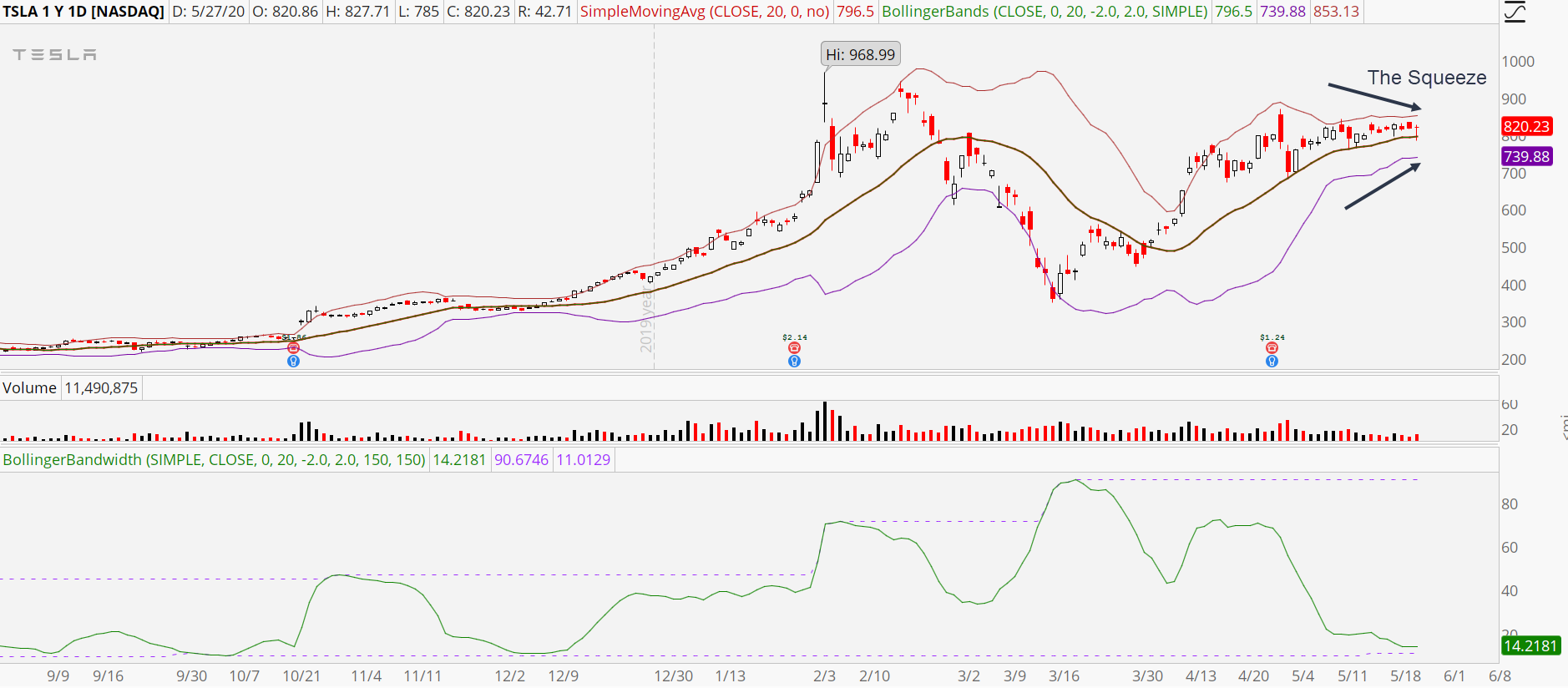Click the green 14.2181 bandwidth axis bubble
Viewport: 1568px width, 688px height.
[1530, 645]
